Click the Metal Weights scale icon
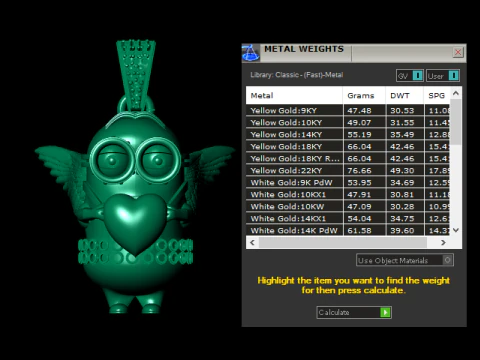The height and width of the screenshot is (360, 480). click(251, 53)
